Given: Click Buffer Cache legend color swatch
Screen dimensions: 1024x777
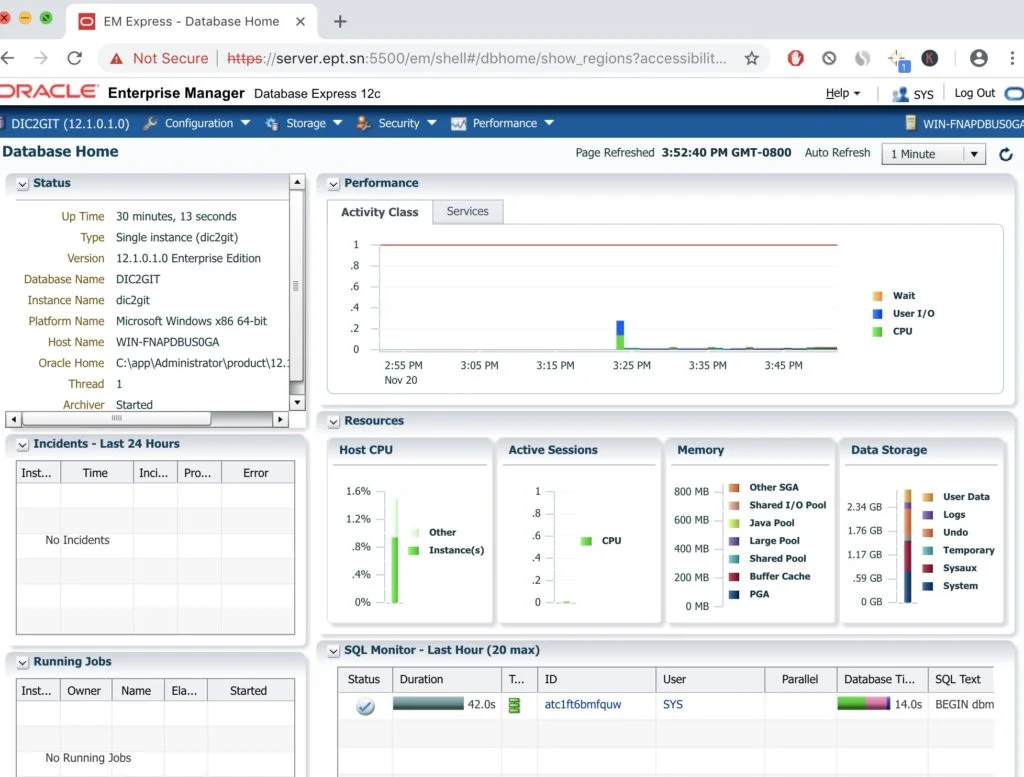Looking at the screenshot, I should tap(734, 577).
